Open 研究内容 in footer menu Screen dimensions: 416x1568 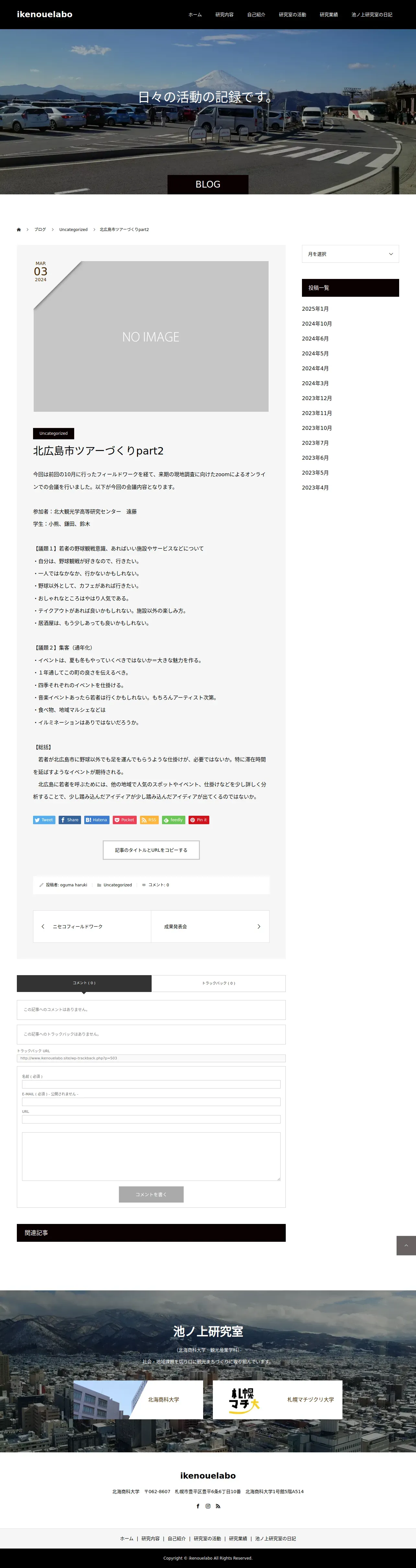click(x=150, y=1538)
